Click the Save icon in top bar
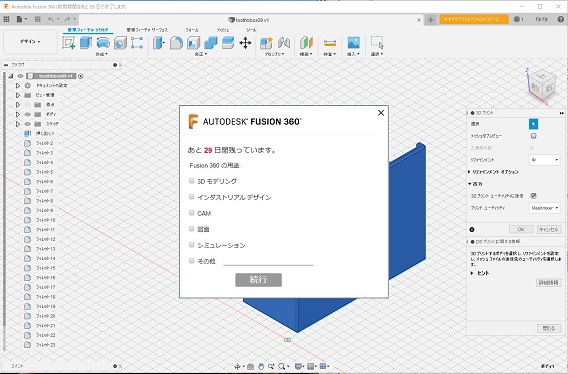The image size is (568, 374). tap(37, 19)
